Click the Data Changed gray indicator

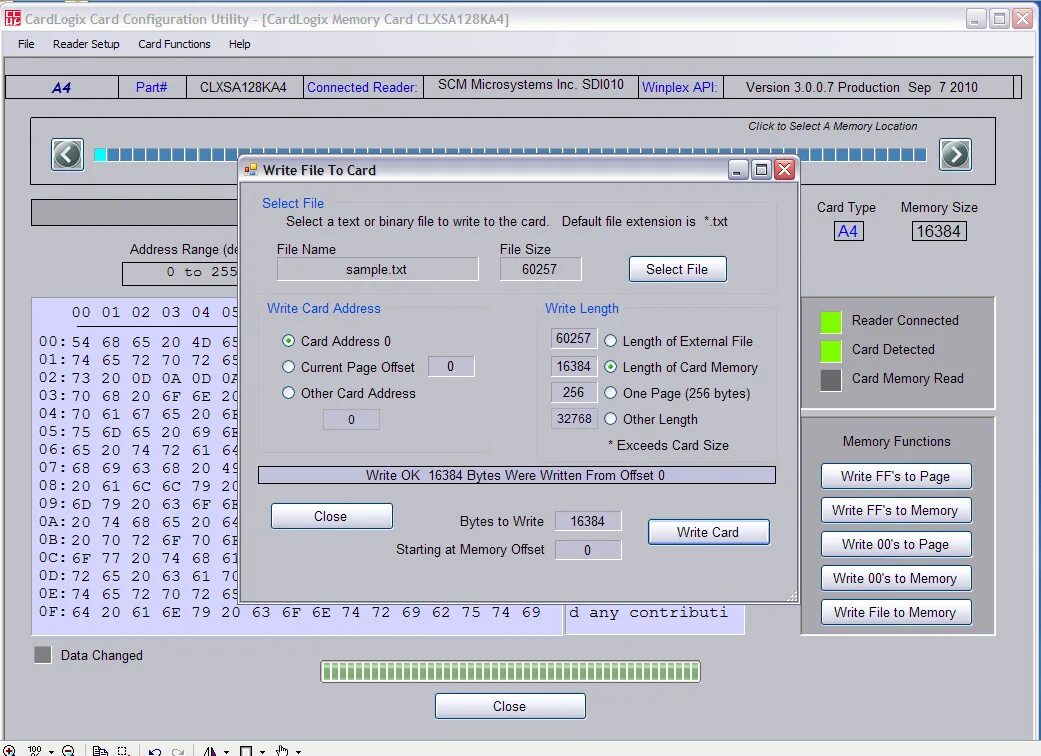[x=42, y=654]
